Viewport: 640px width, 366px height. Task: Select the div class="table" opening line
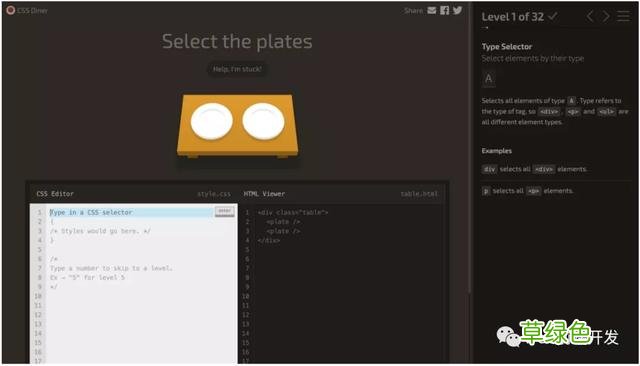[293, 213]
